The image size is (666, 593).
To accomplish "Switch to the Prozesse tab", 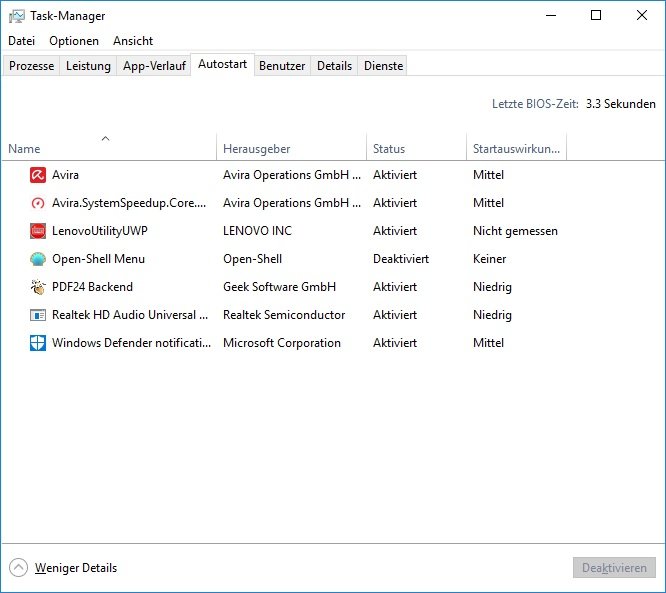I will pyautogui.click(x=31, y=66).
